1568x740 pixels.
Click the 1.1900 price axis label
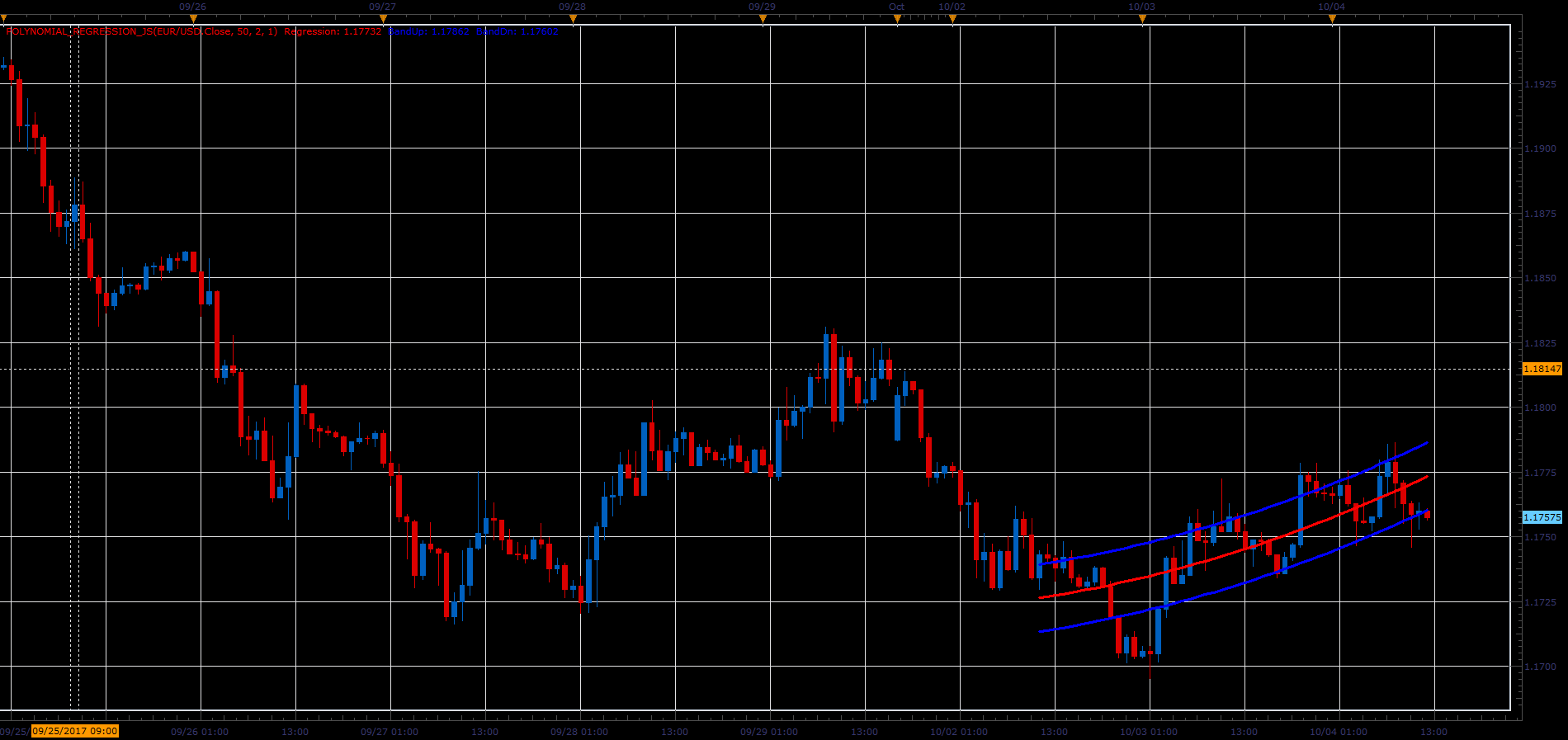1540,148
